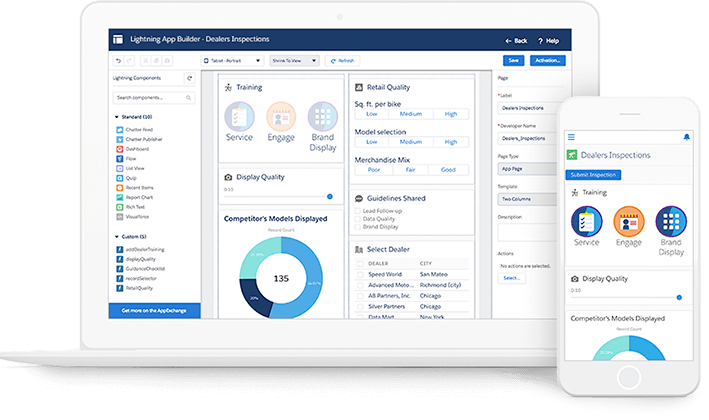Click the Label field Dealers Inspections
709x420 pixels.
tap(528, 108)
